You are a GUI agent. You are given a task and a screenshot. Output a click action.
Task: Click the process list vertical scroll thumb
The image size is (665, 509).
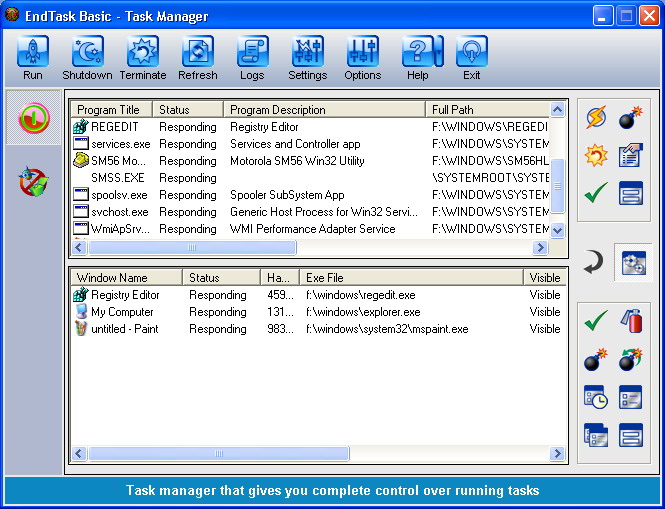[557, 186]
